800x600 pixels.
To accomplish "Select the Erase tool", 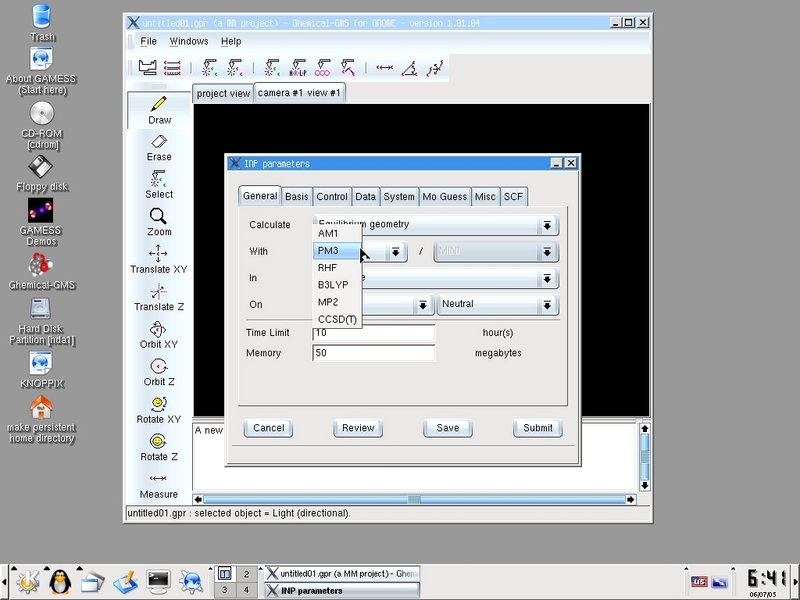I will (x=159, y=147).
